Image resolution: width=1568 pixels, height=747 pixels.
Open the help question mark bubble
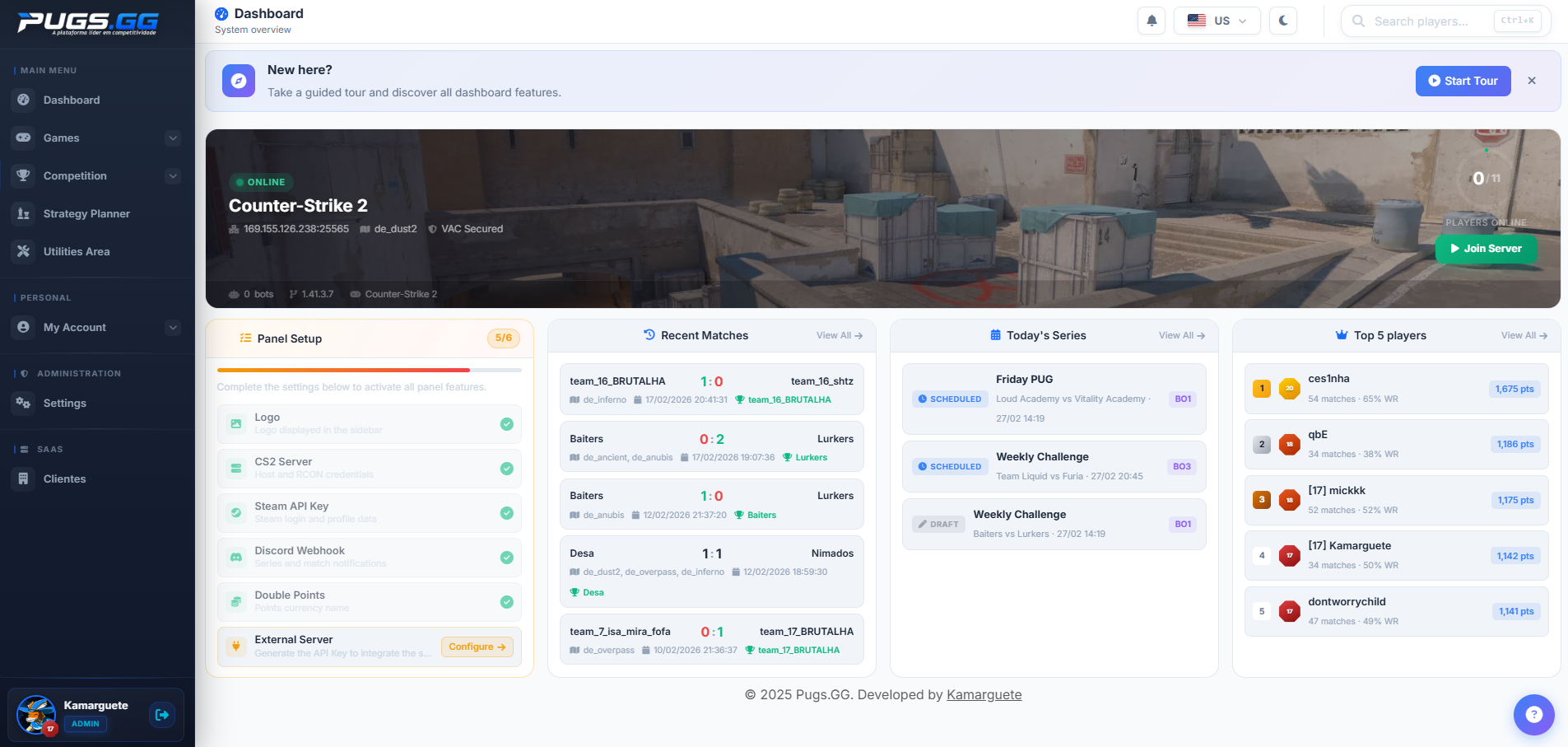click(x=1533, y=715)
